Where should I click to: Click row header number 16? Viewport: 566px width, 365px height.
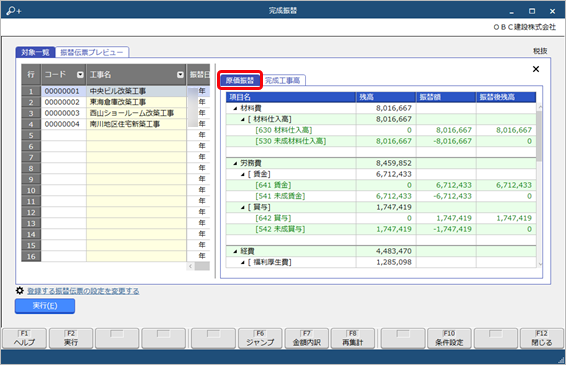point(31,256)
